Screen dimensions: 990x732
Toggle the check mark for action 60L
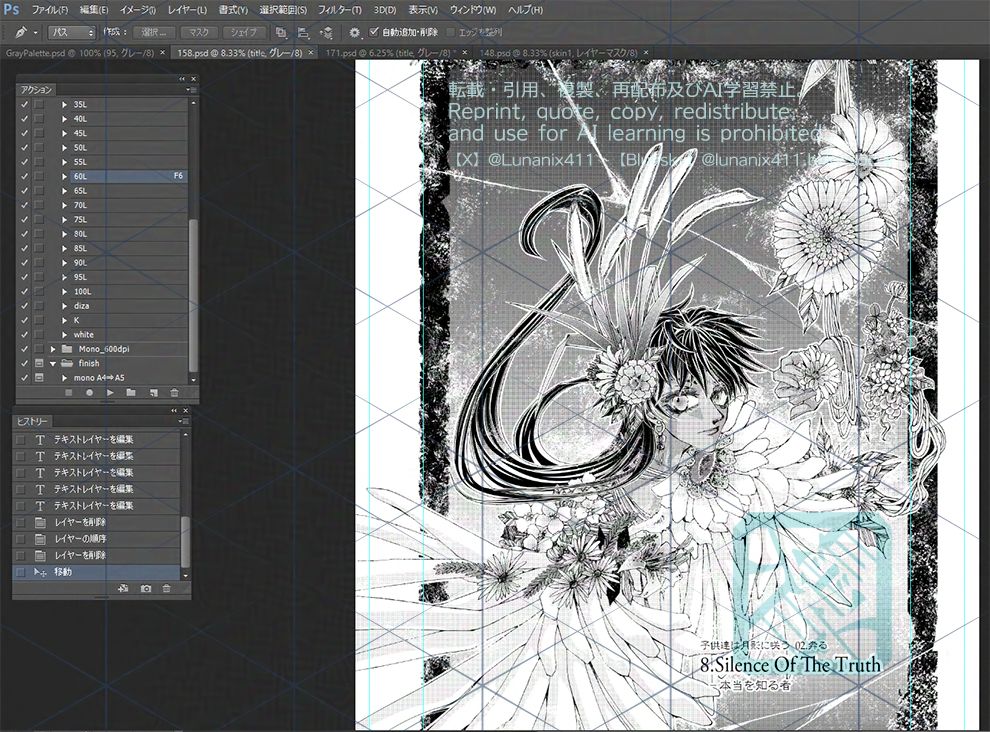coord(25,176)
